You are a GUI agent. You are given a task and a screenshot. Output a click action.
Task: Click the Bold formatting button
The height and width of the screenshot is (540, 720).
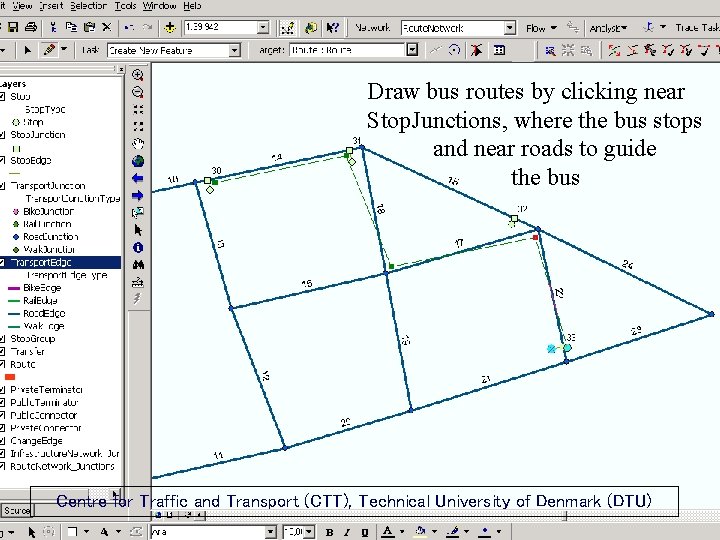[x=329, y=532]
